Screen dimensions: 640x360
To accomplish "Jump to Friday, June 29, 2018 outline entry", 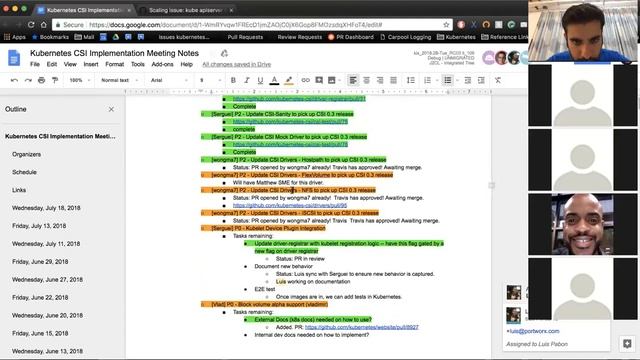I will [x=40, y=262].
